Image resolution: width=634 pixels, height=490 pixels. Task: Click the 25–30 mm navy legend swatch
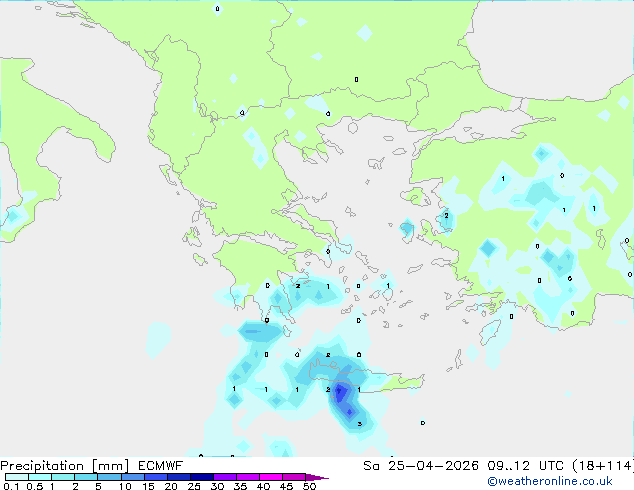click(x=202, y=477)
